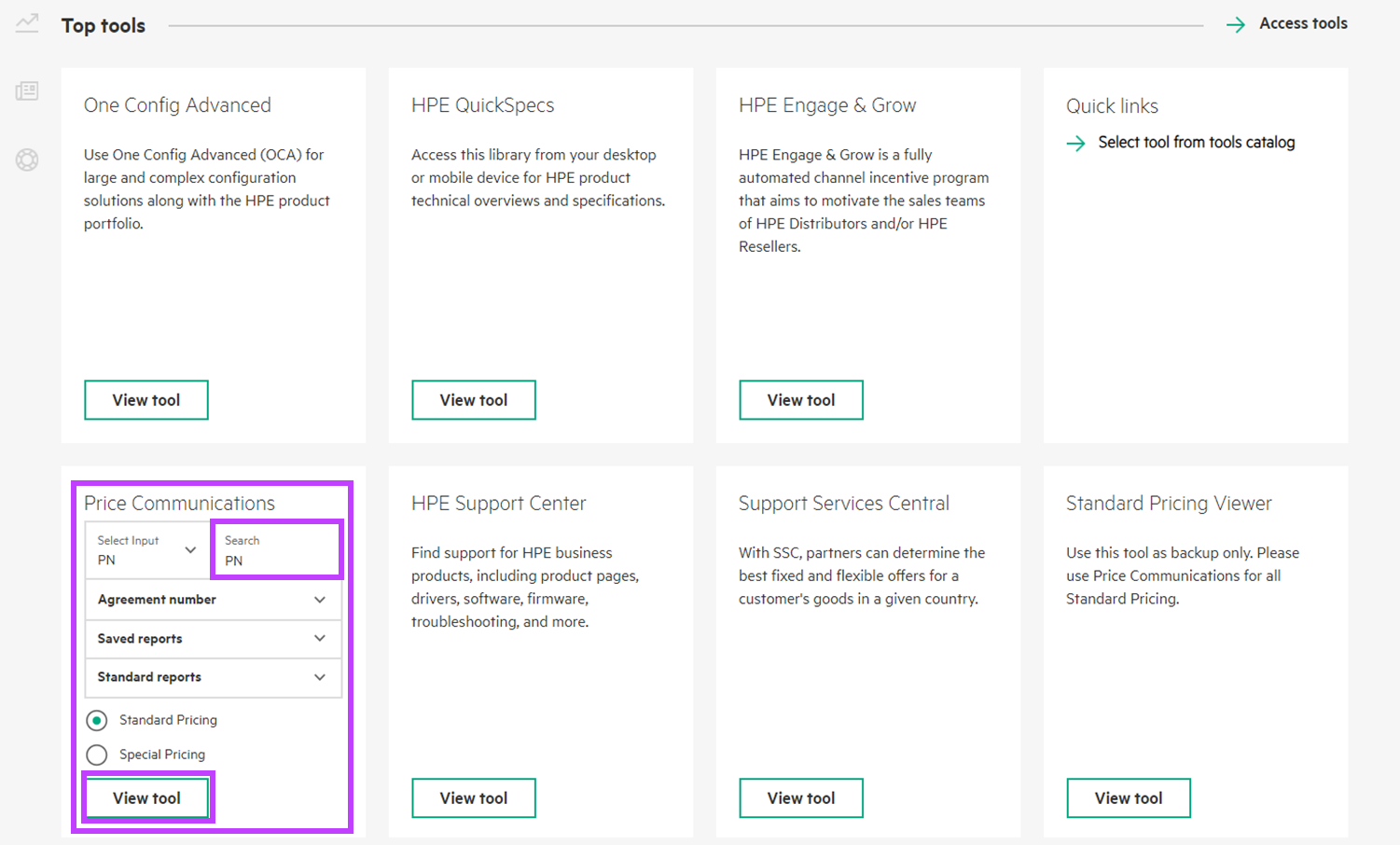1400x845 pixels.
Task: Click View tool for HPE Support Center
Action: [474, 798]
